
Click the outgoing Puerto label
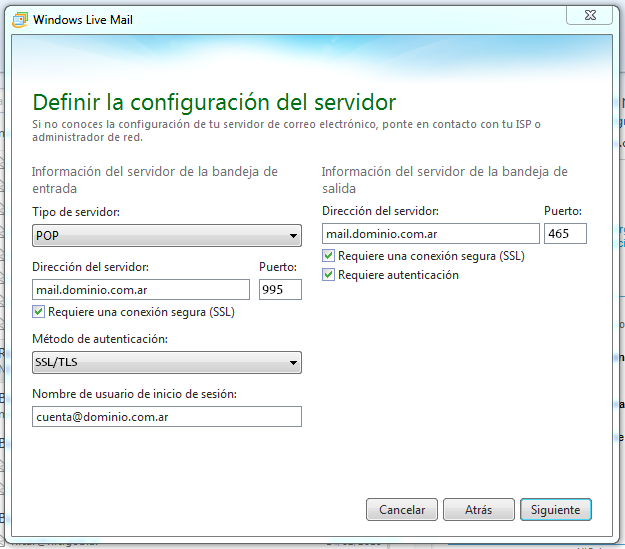[563, 211]
